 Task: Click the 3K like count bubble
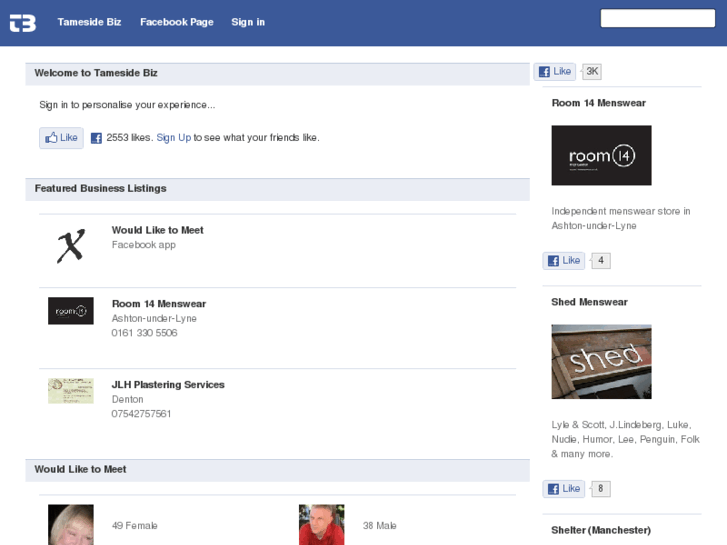tap(592, 71)
